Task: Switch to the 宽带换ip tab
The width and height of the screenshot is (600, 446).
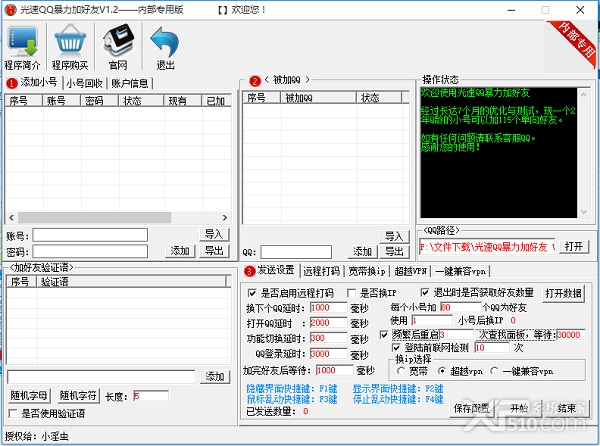Action: click(367, 271)
